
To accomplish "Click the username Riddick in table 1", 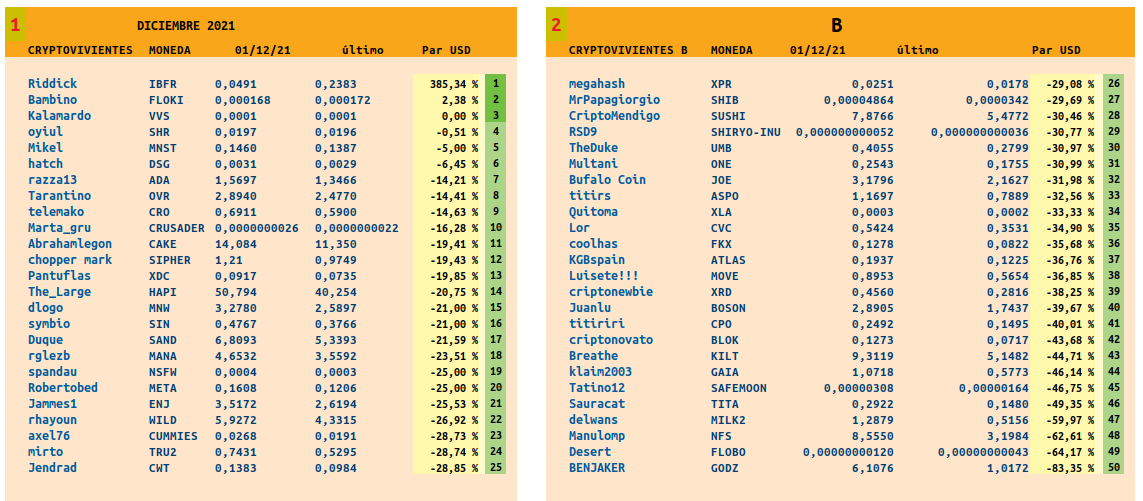I will coord(52,84).
